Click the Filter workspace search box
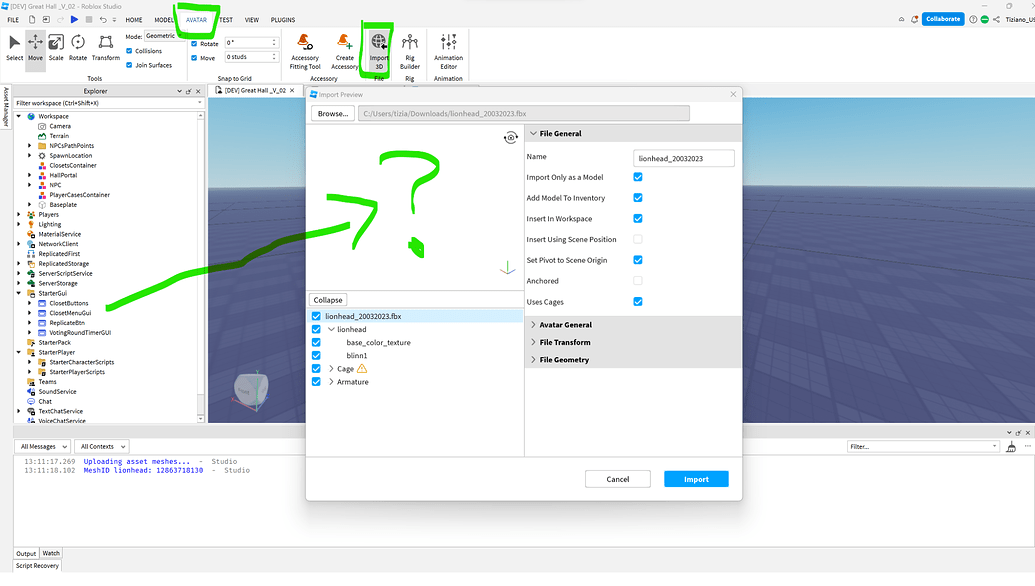Image resolution: width=1035 pixels, height=586 pixels. pos(108,103)
